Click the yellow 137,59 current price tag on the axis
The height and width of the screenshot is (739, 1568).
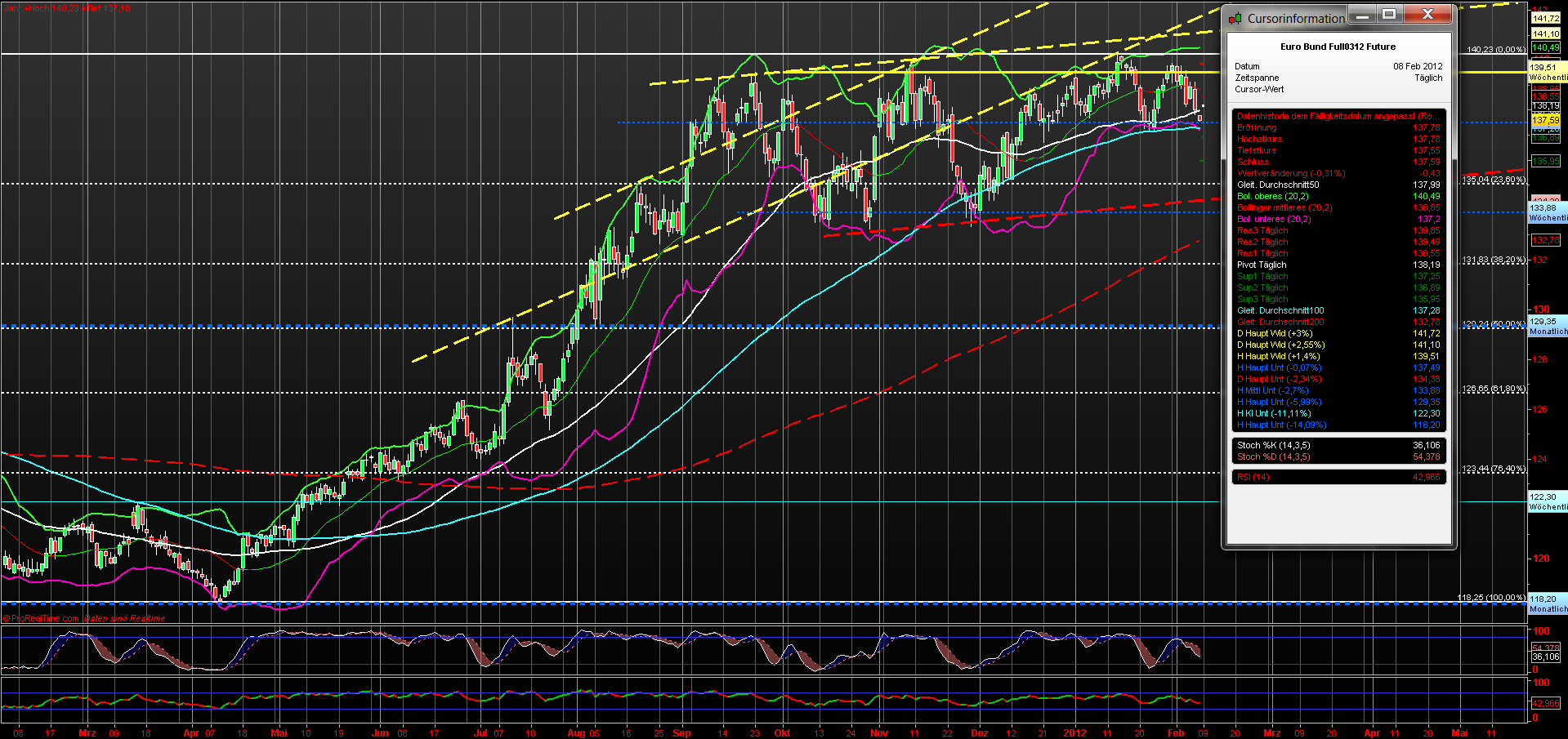click(1545, 120)
